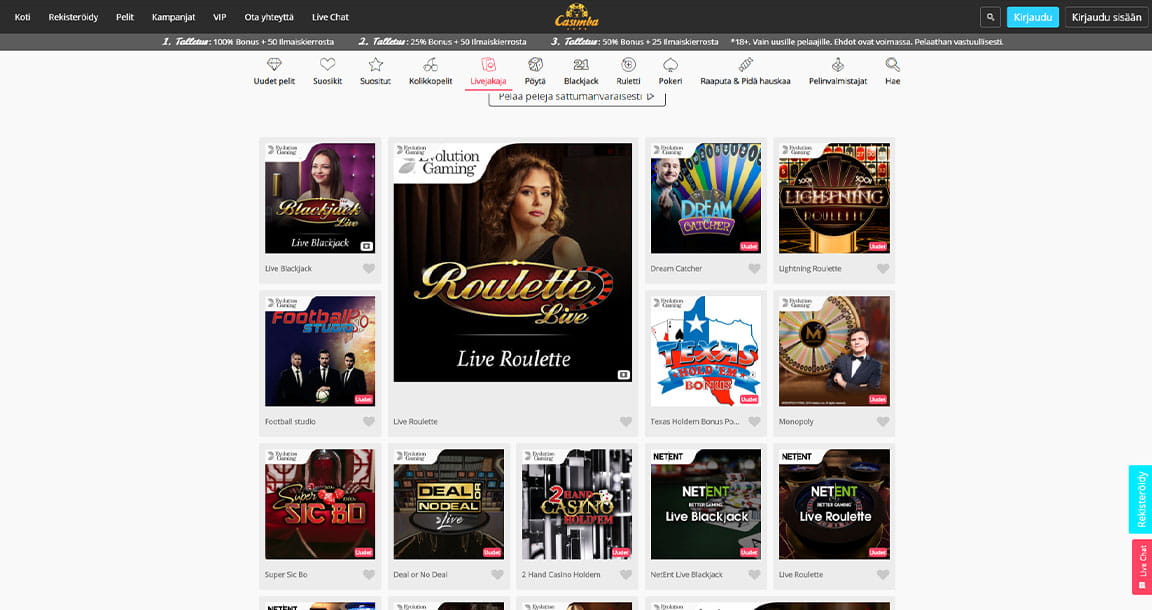Click the Kirjaudu sisään button
Image resolution: width=1152 pixels, height=610 pixels.
point(1106,17)
